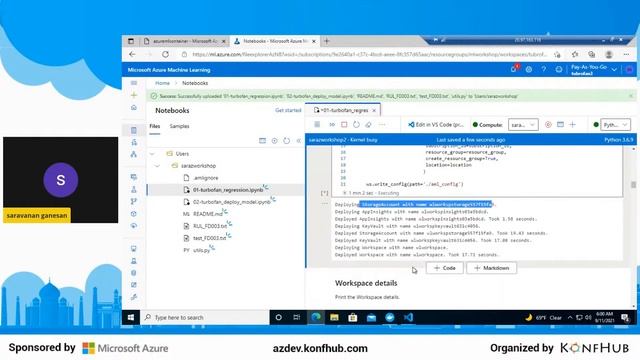Viewport: 640px width, 360px height.
Task: Add a Markdown cell below
Action: point(491,268)
